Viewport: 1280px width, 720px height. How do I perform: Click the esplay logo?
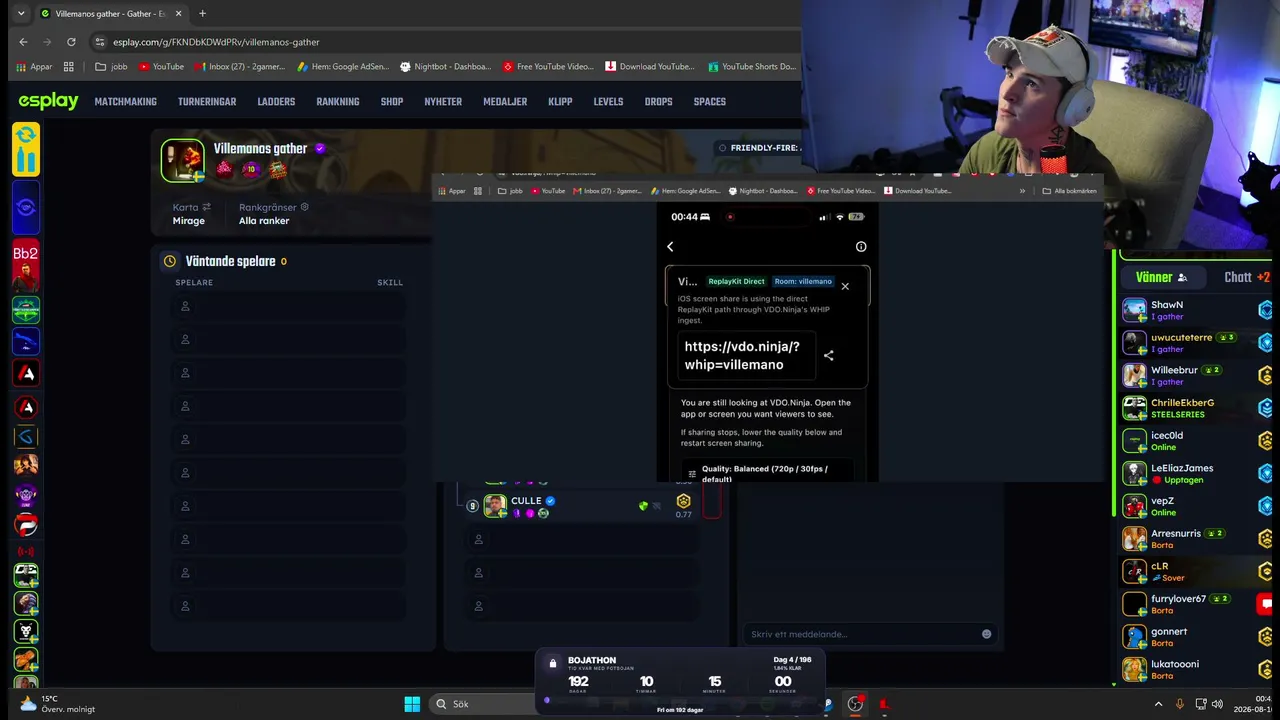click(x=48, y=101)
